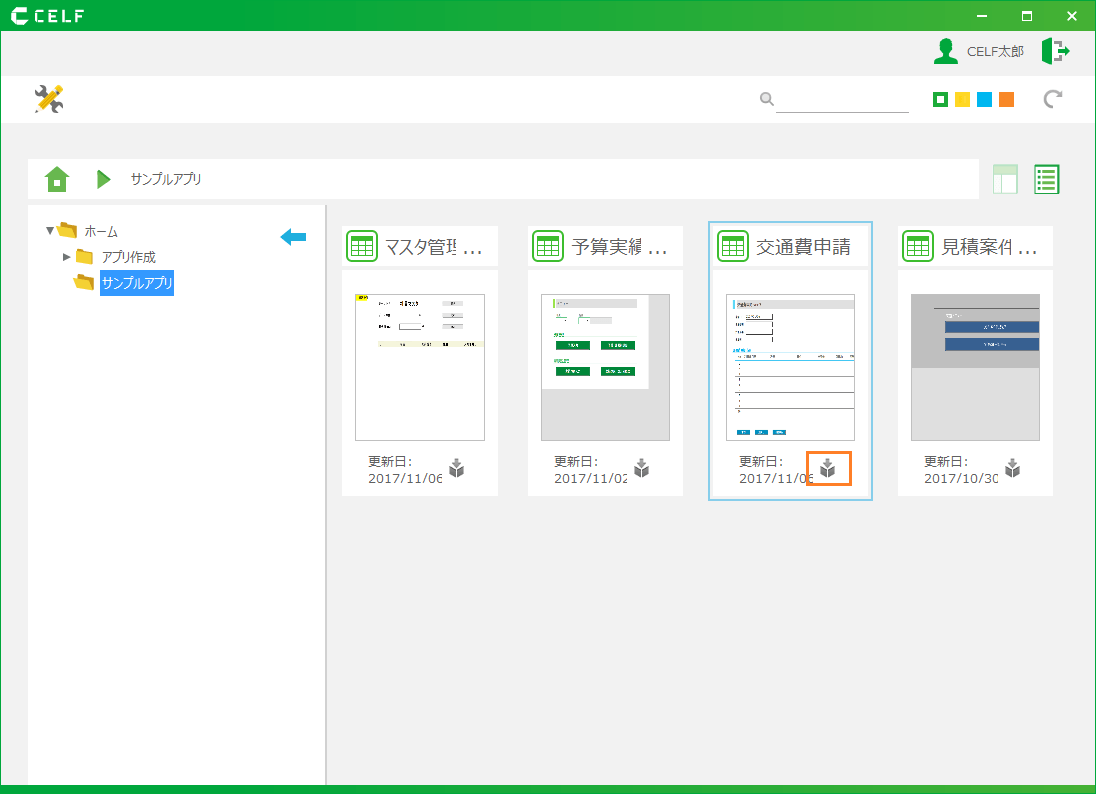This screenshot has height=794, width=1096.
Task: Select サンプルアプリ folder in tree
Action: [x=136, y=283]
